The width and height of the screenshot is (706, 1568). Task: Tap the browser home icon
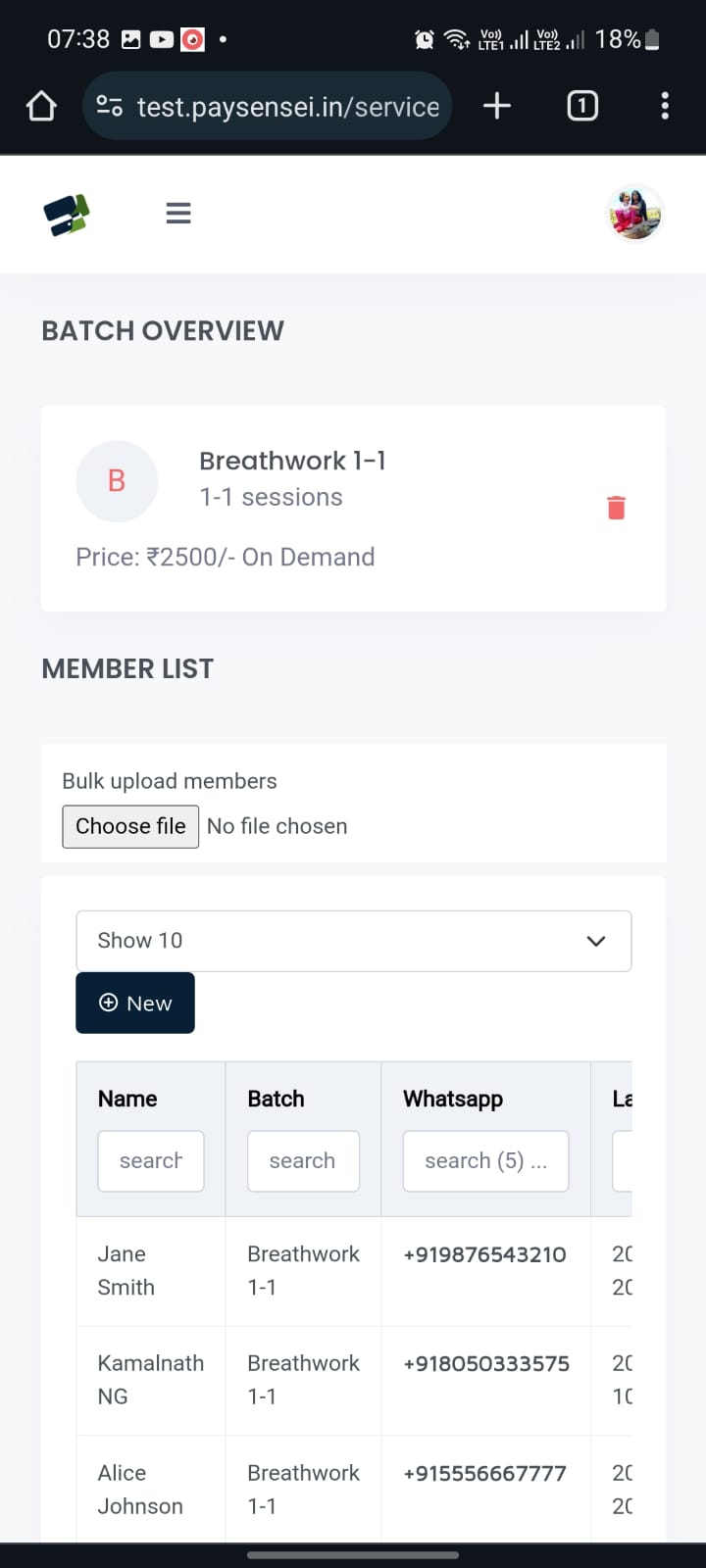tap(41, 106)
